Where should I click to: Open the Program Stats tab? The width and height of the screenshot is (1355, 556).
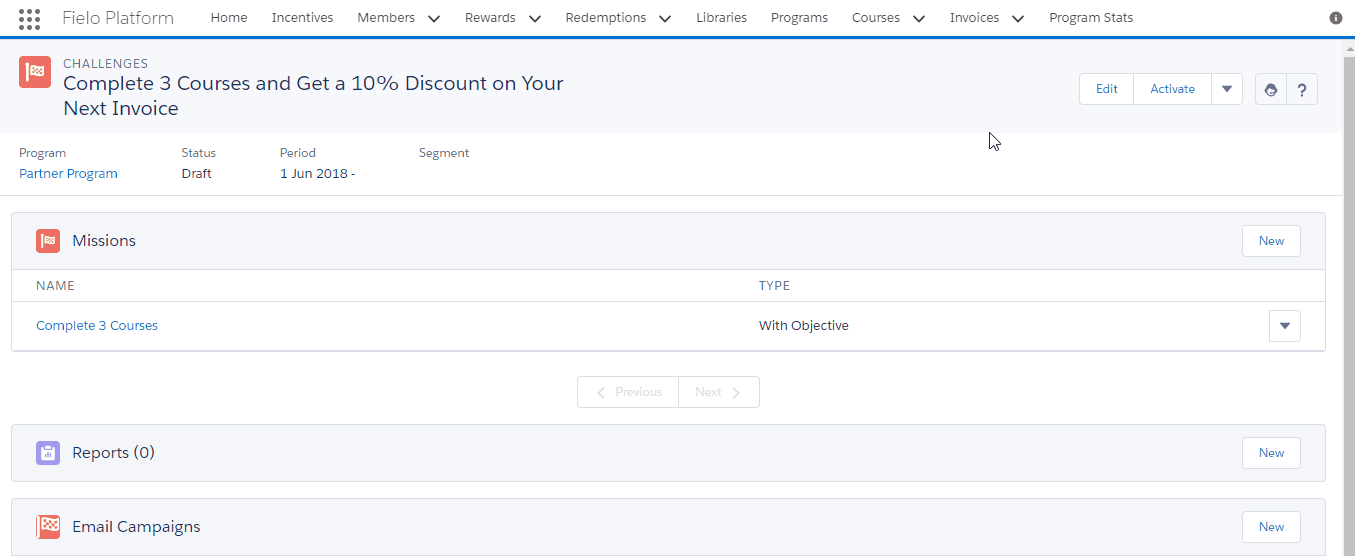pos(1091,18)
